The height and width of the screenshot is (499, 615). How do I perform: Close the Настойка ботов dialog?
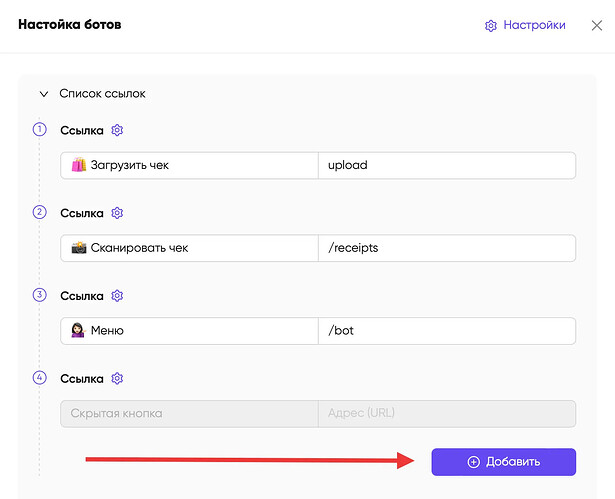pos(597,25)
